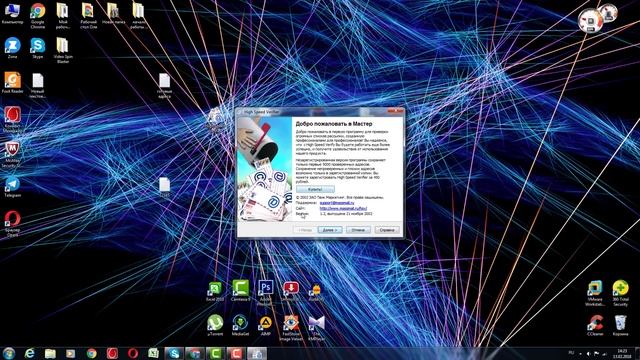Switch to red Camtasia recorder taskbar button

(x=236, y=353)
